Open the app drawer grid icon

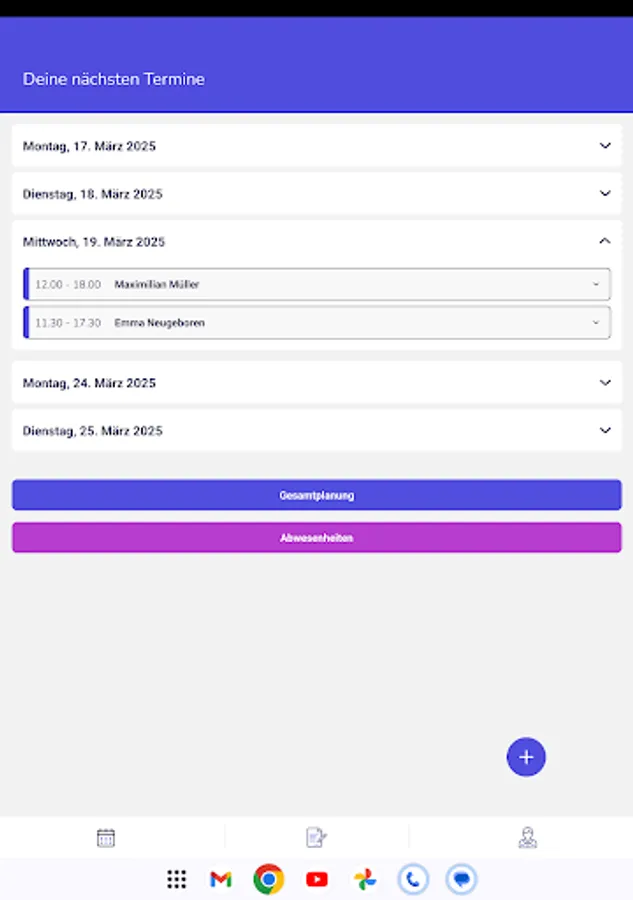[177, 880]
